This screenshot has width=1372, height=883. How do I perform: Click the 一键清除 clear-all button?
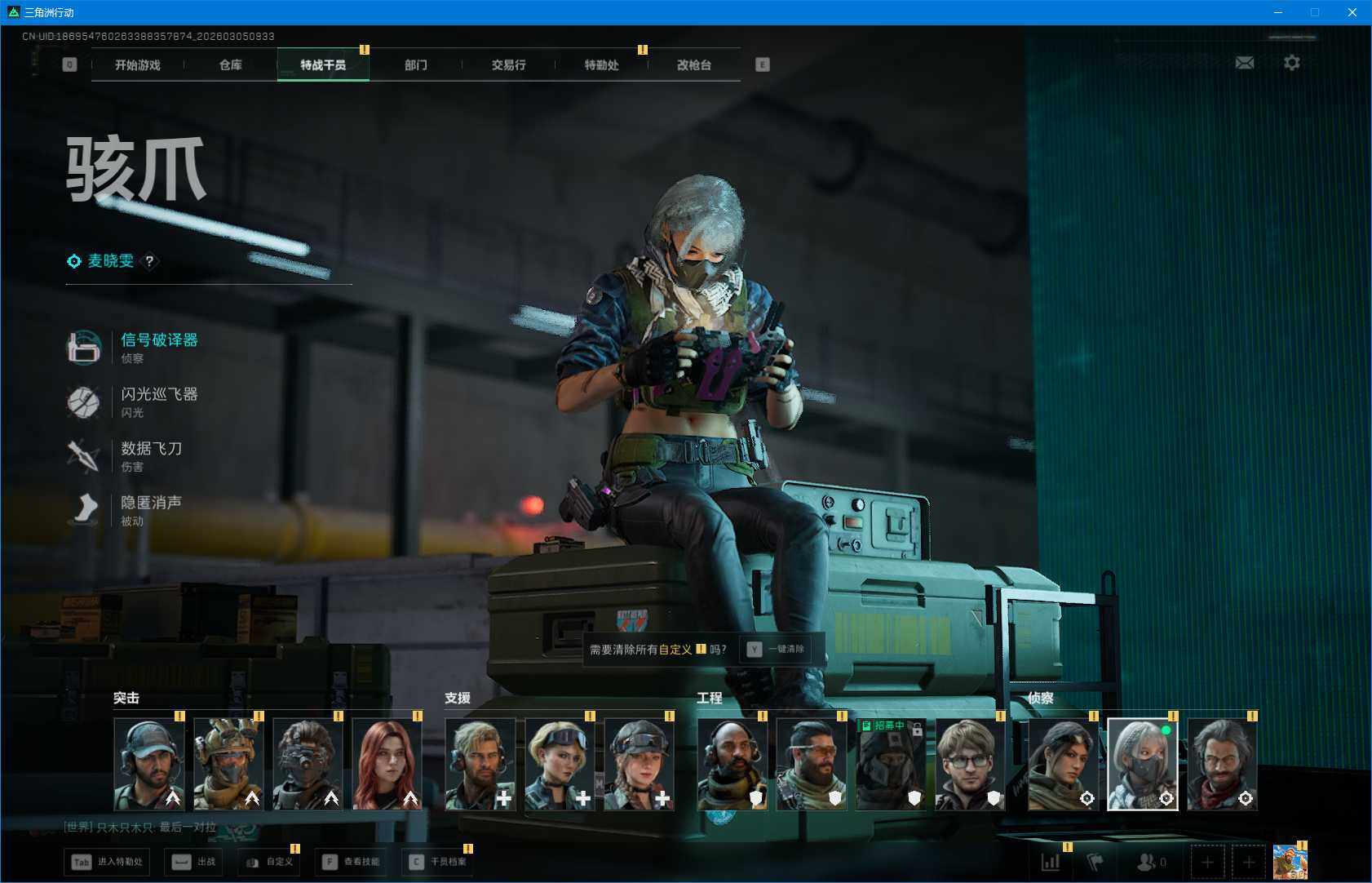pyautogui.click(x=777, y=650)
